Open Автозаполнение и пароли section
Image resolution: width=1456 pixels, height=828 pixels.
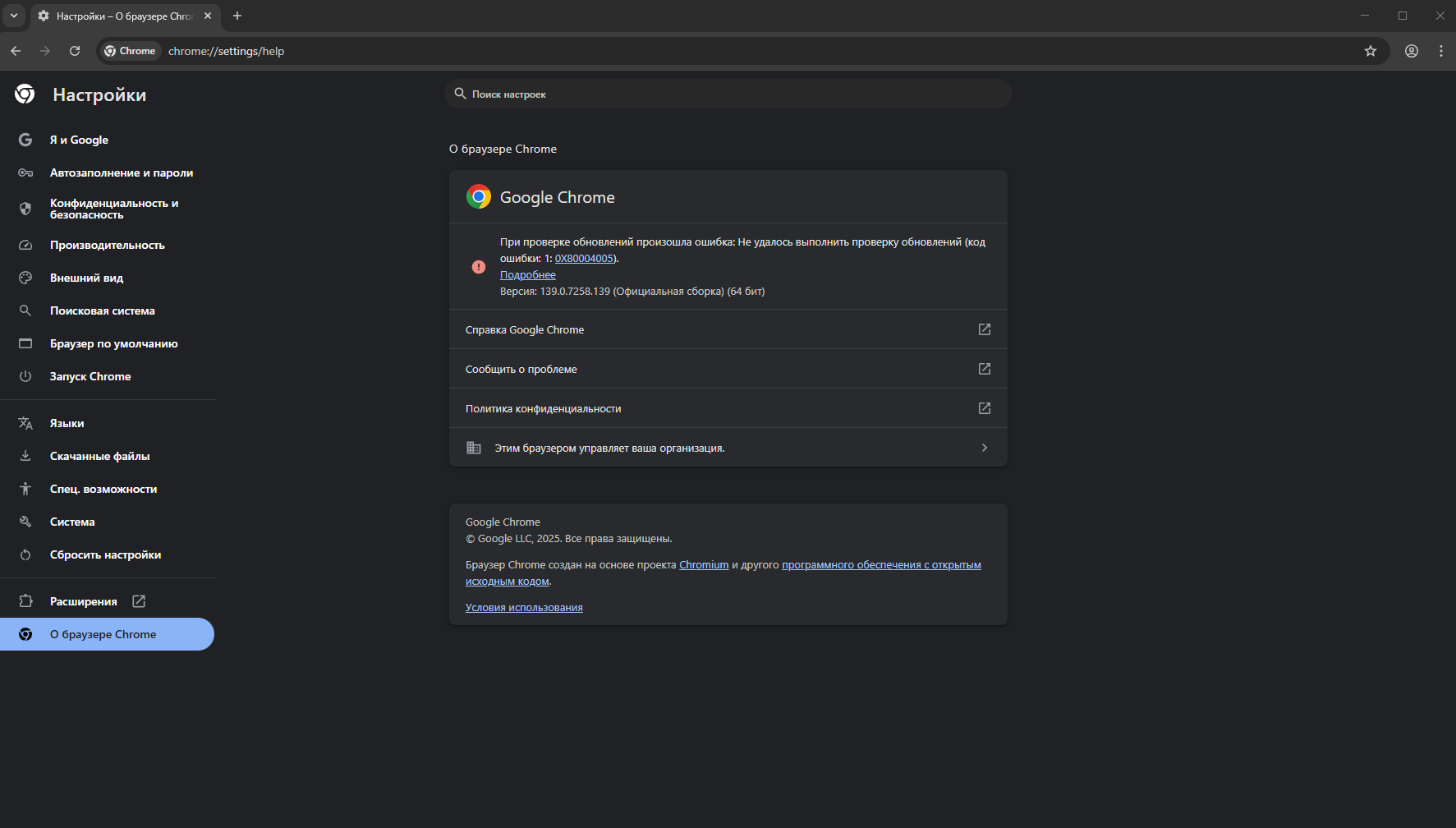click(x=108, y=172)
